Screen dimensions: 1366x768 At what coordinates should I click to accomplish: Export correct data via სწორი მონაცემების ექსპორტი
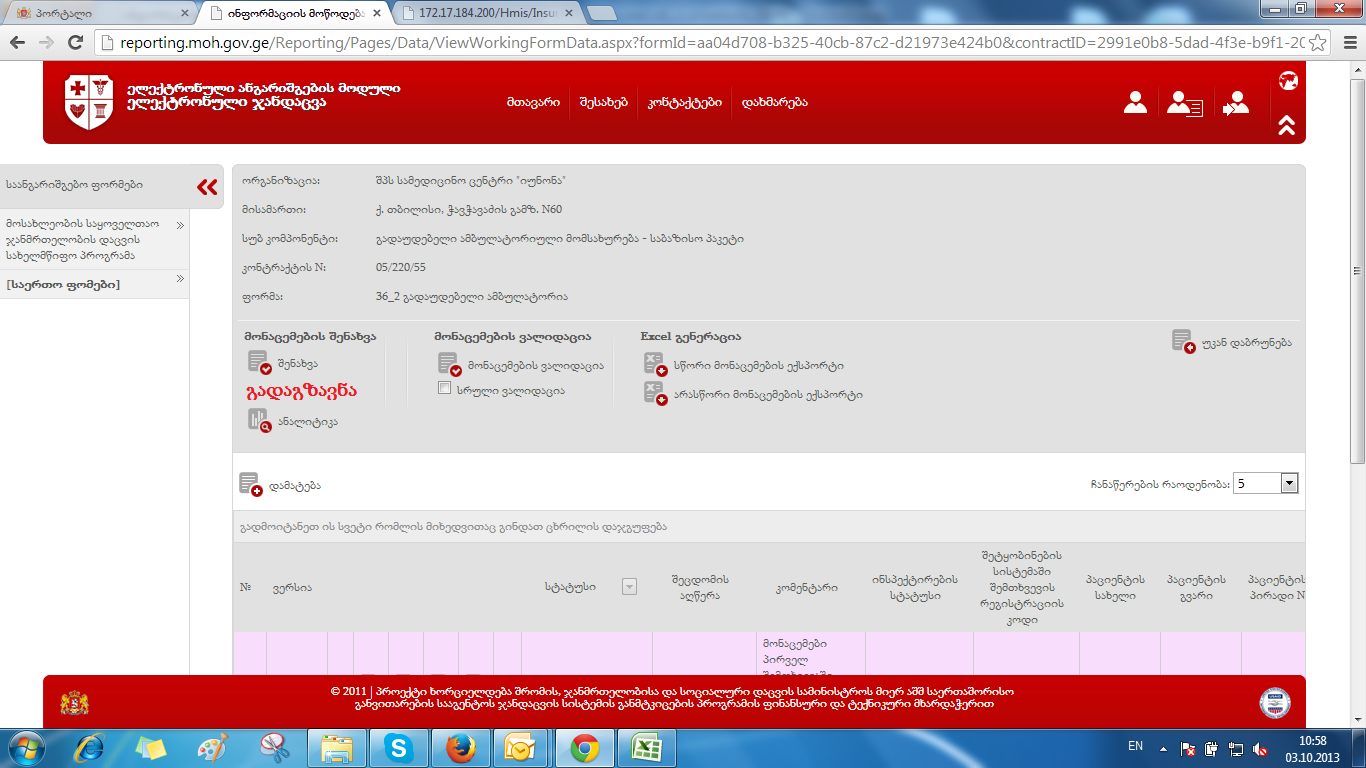(x=655, y=365)
